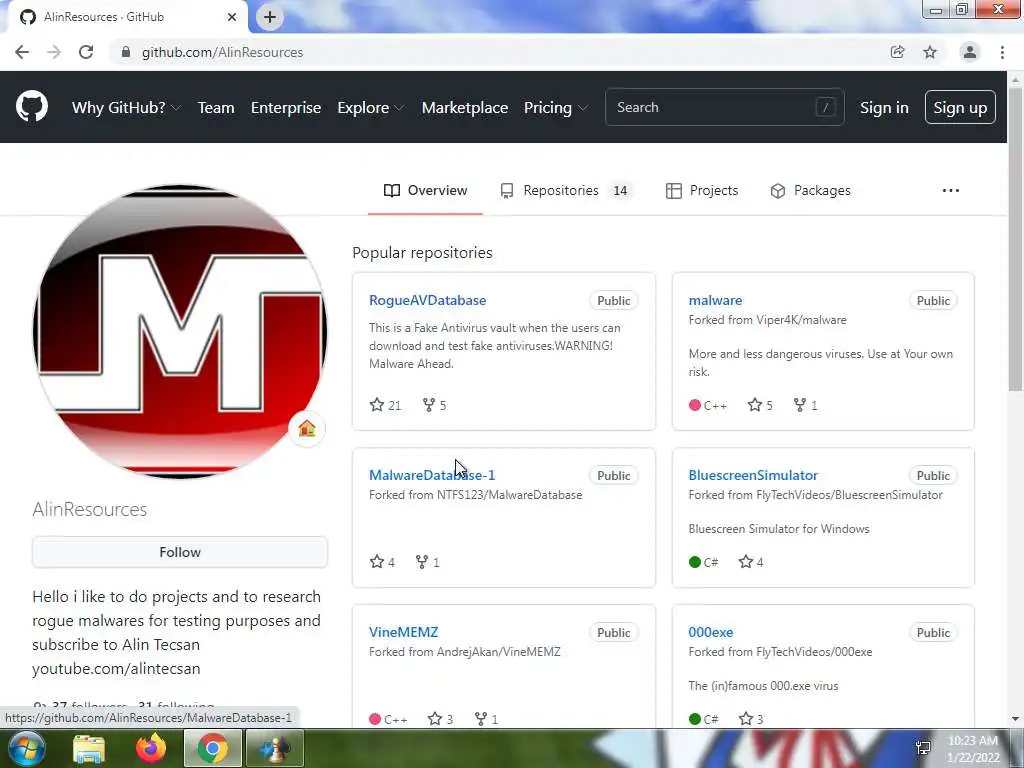
Task: Open the VineMEMZ repository
Action: coord(403,632)
